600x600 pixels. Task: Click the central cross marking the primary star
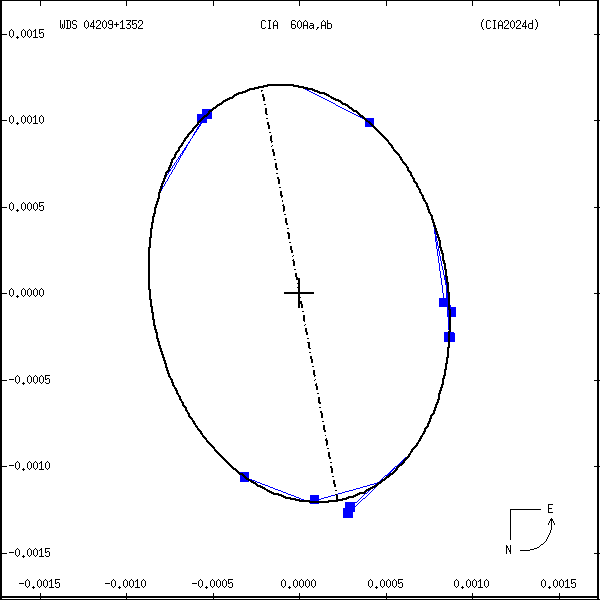(x=299, y=293)
